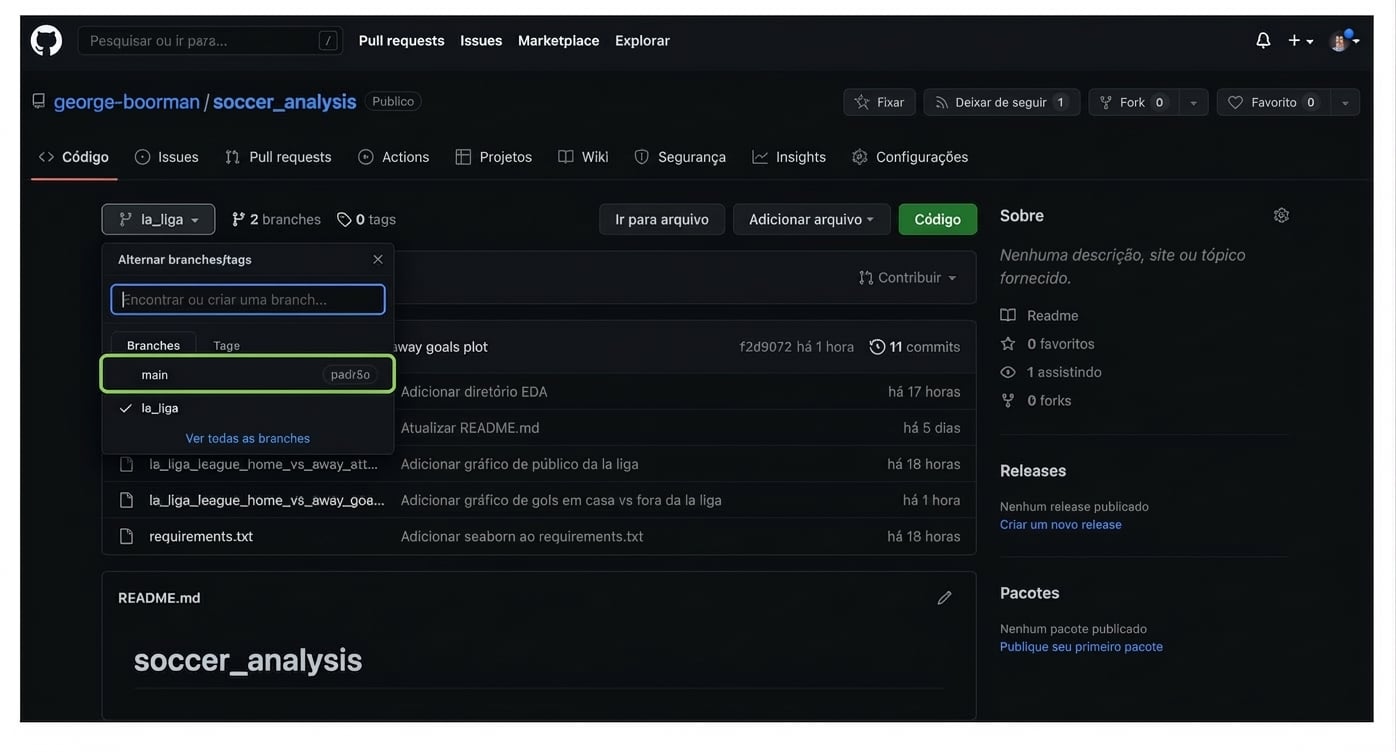Click Publique seu primeiro pacote link
Image resolution: width=1396 pixels, height=752 pixels.
click(1081, 647)
